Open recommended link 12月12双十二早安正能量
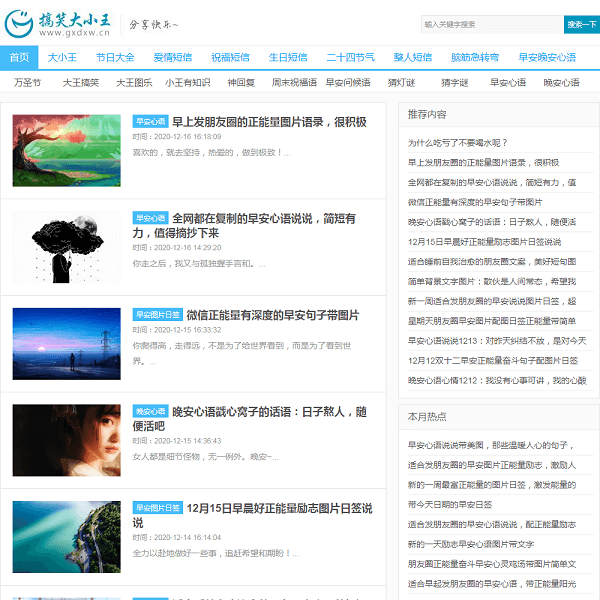600x600 pixels. point(493,361)
